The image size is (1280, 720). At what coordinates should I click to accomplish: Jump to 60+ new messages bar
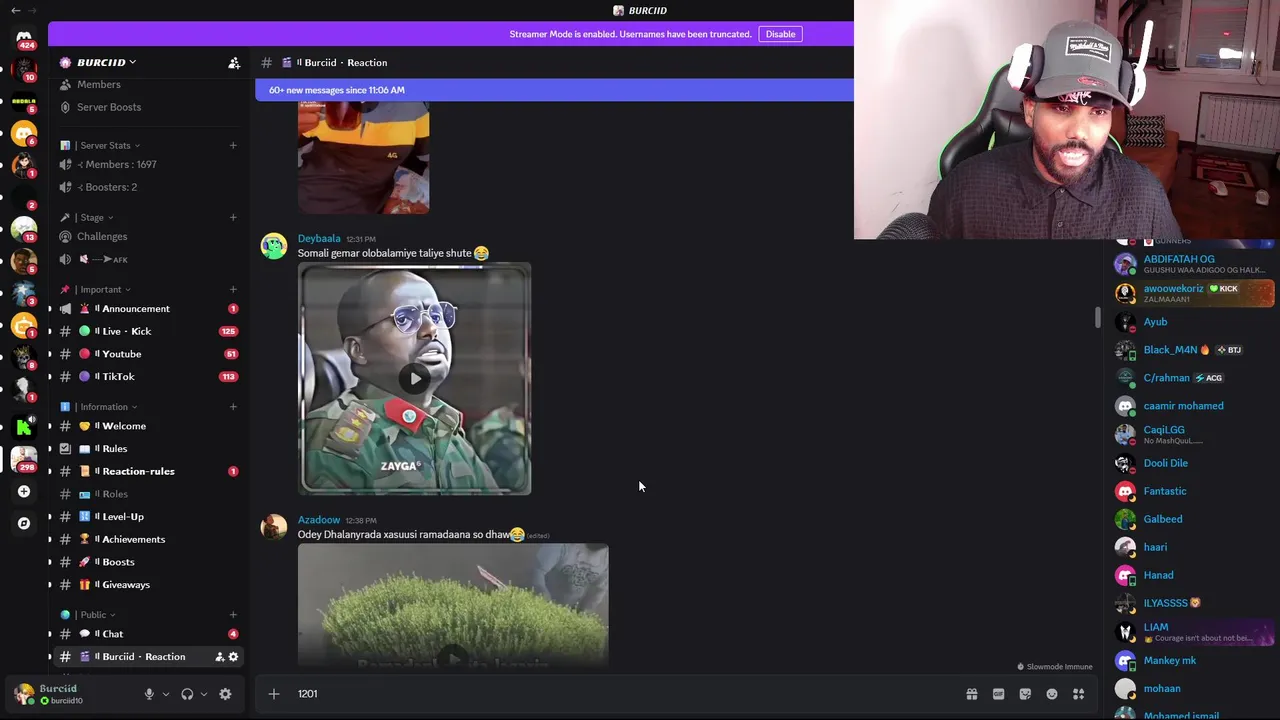coord(555,90)
